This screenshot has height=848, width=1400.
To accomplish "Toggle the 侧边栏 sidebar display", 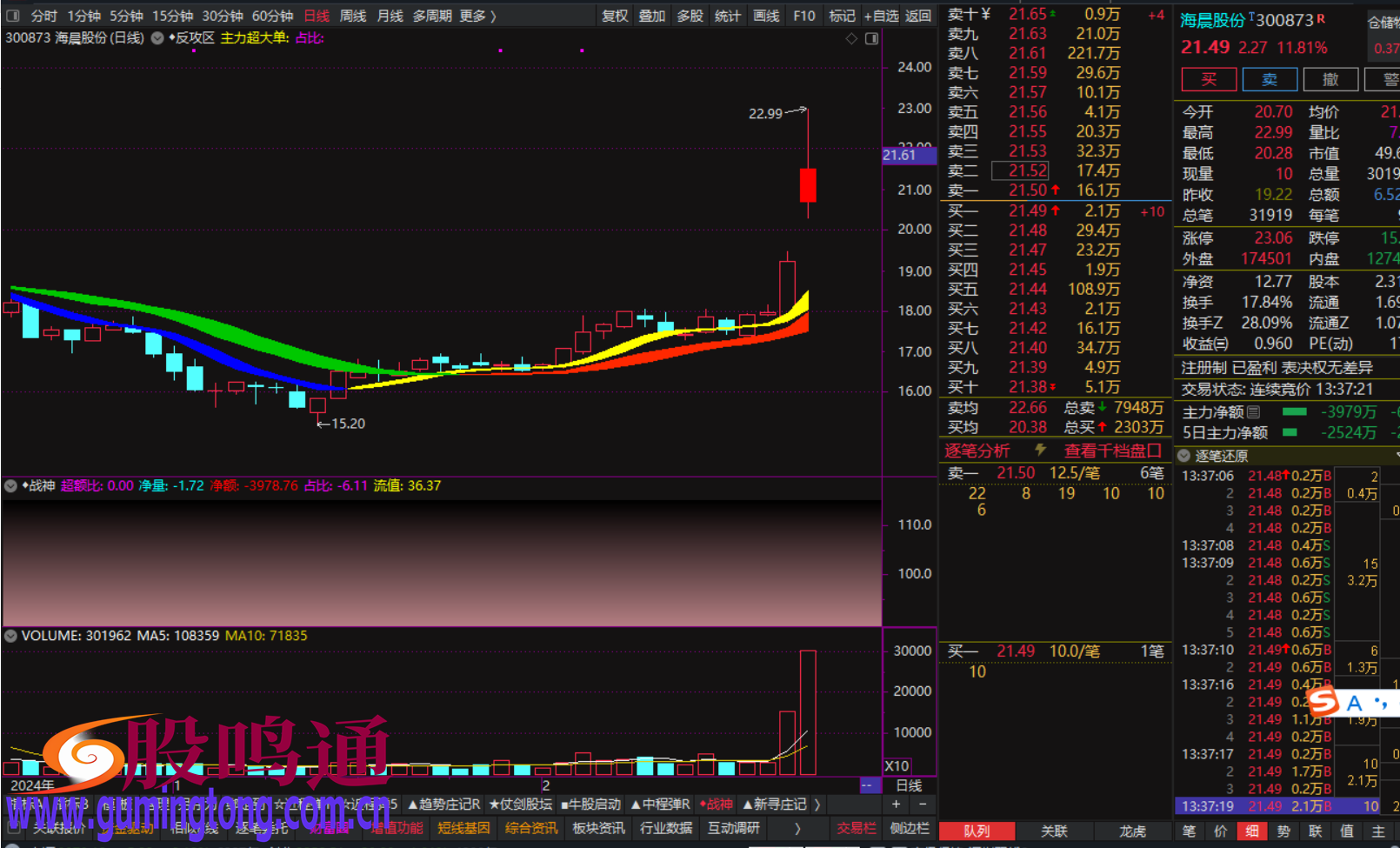I will click(x=909, y=828).
